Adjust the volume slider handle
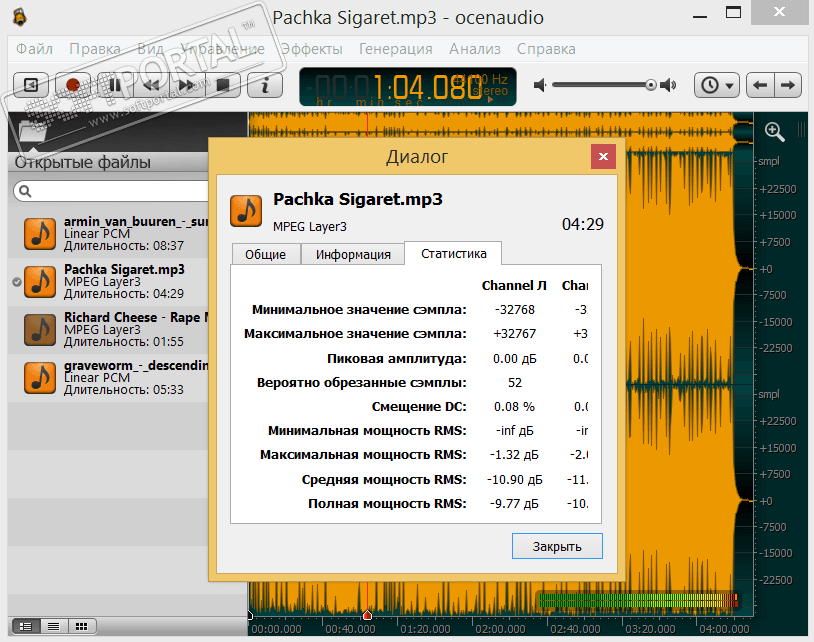 (650, 85)
